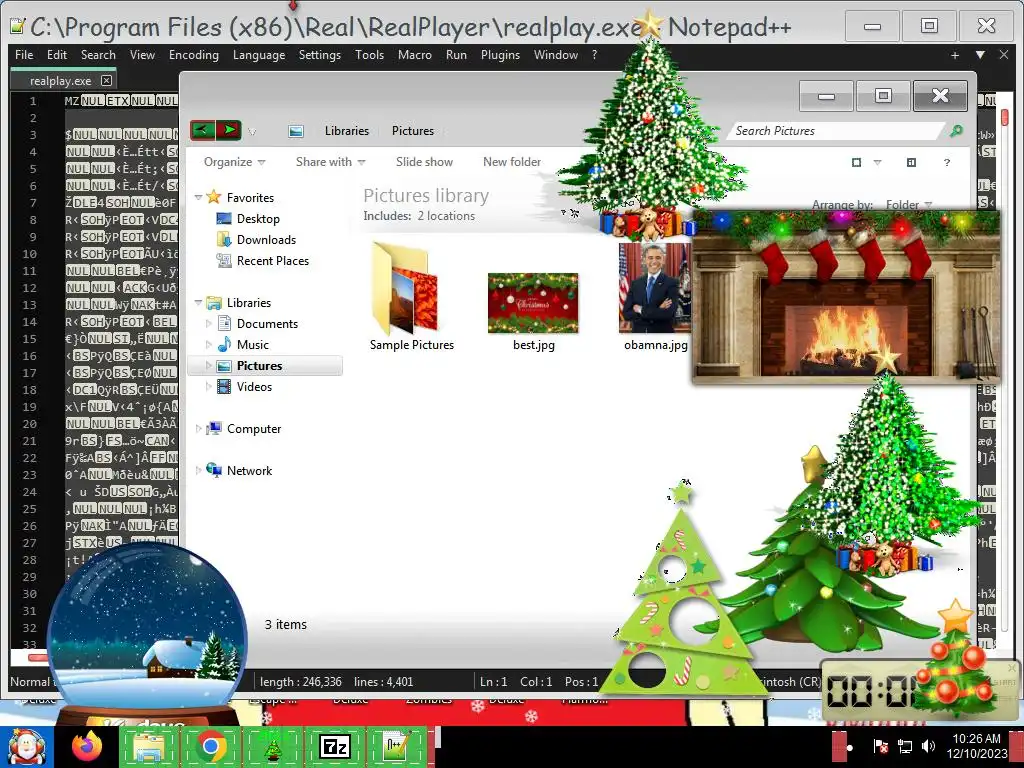Click the red Forward arrow in Explorer
Screen dimensions: 1024x768
point(229,130)
